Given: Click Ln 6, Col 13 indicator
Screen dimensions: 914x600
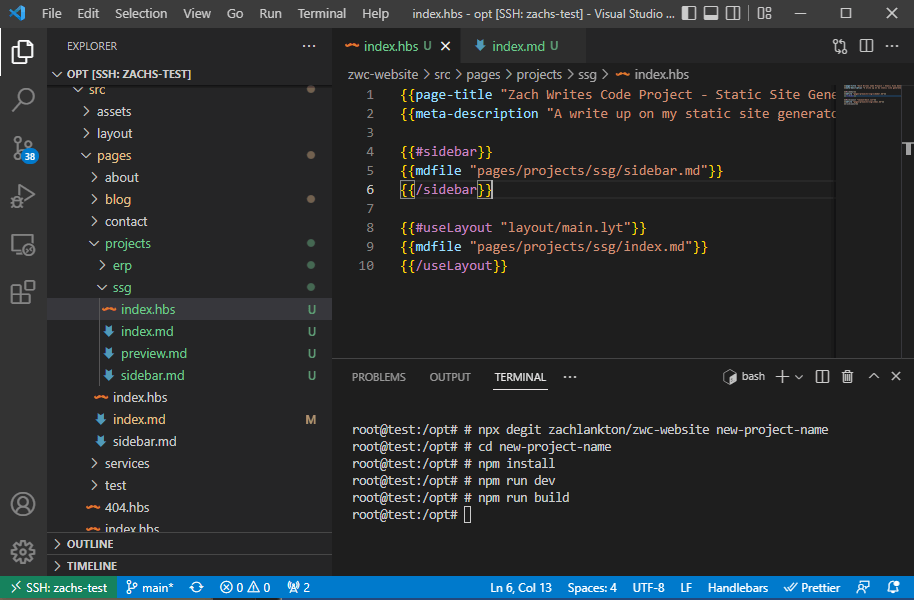Looking at the screenshot, I should (x=520, y=587).
